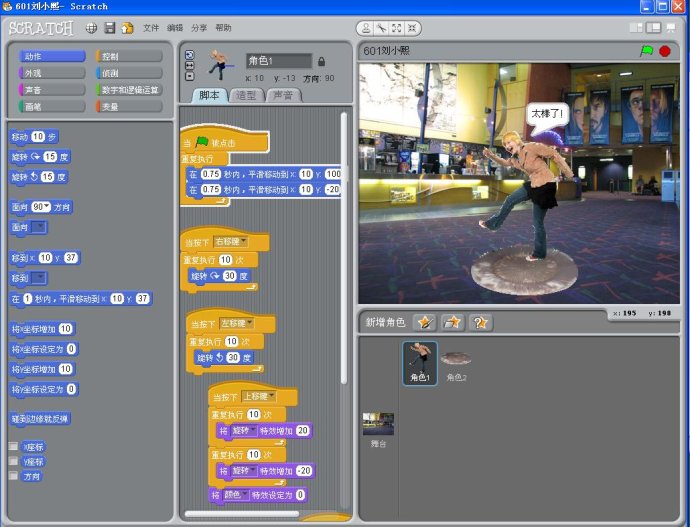The image size is (690, 527).
Task: Select the duplicate stamp tool
Action: (x=366, y=29)
